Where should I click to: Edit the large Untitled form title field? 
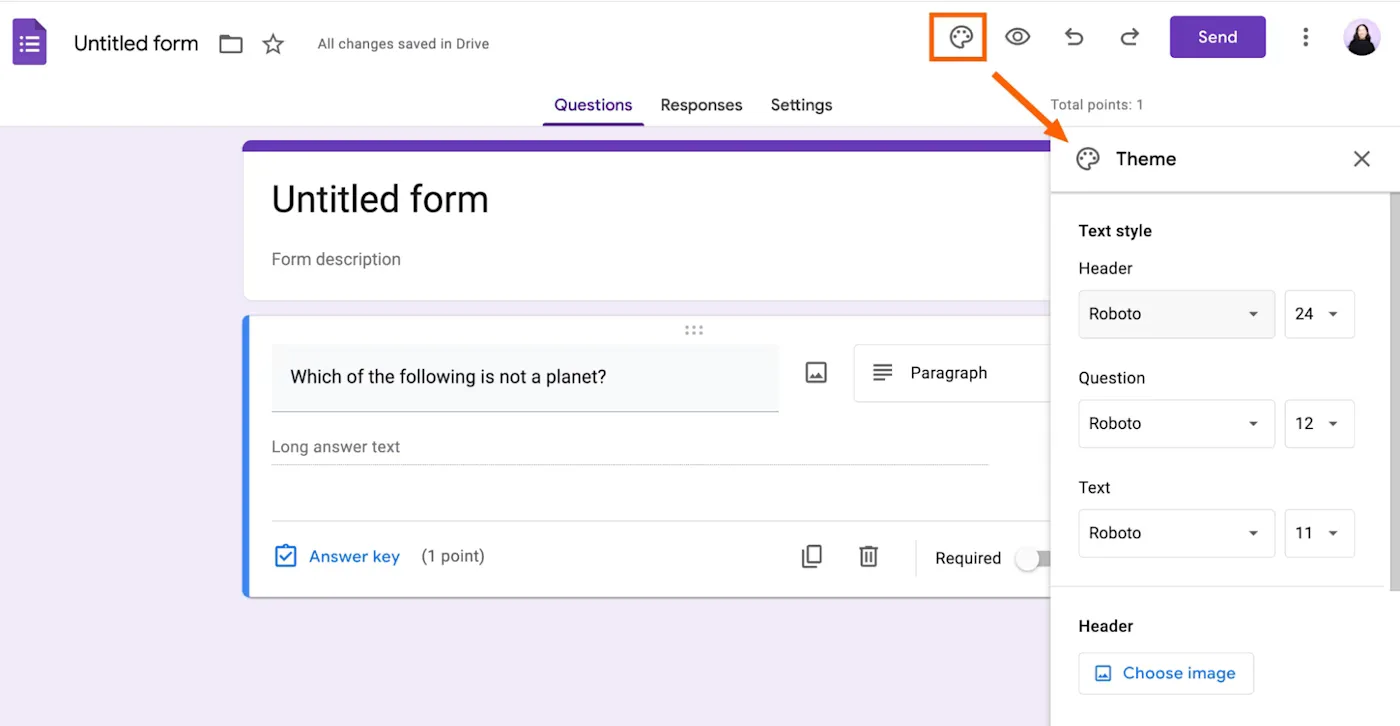380,199
